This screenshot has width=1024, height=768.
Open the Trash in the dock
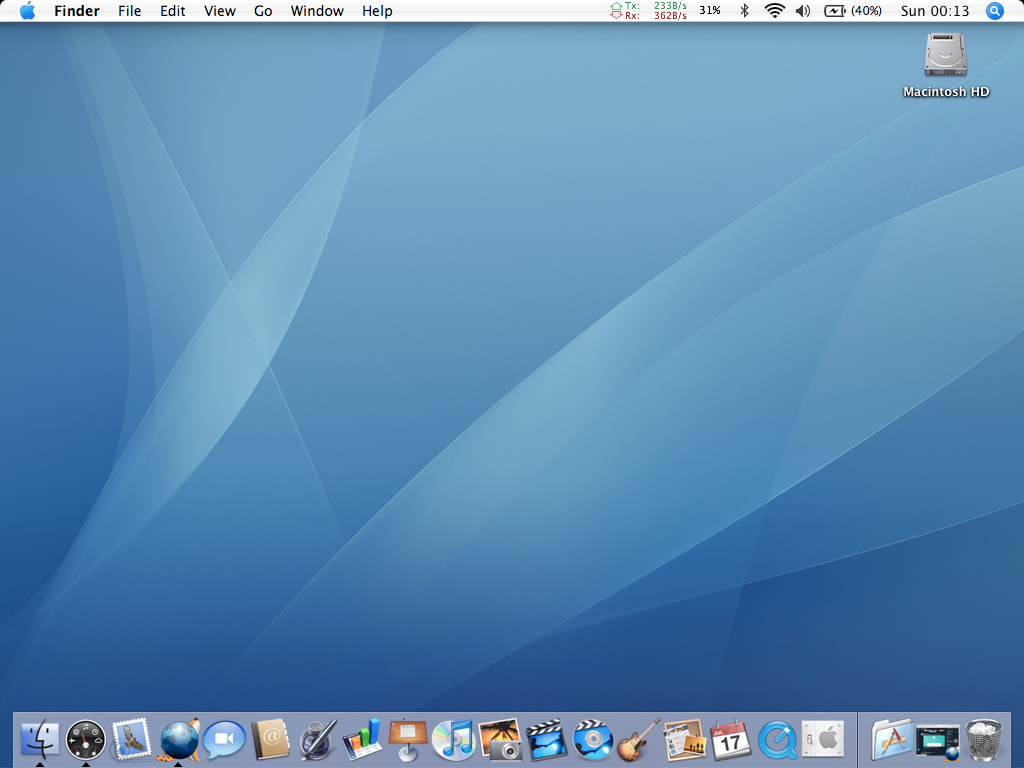[985, 740]
